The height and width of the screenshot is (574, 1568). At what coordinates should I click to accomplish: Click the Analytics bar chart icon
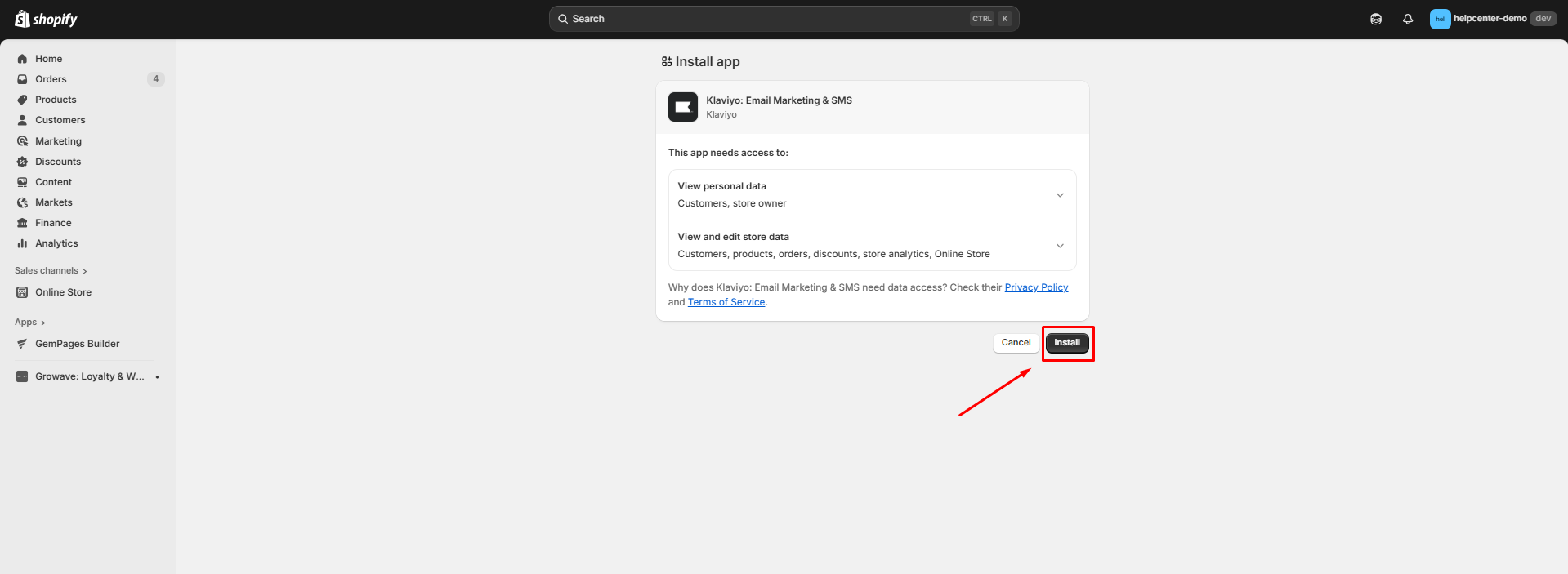[x=22, y=243]
